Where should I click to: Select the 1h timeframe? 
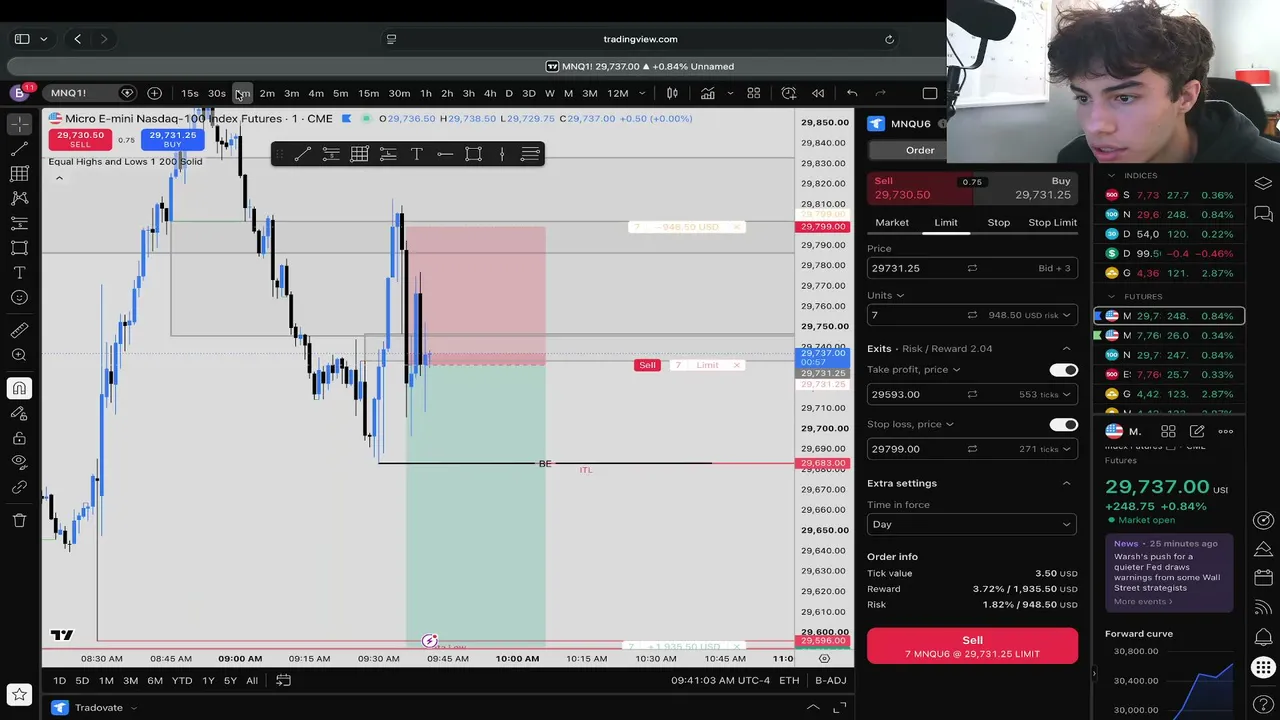[426, 93]
